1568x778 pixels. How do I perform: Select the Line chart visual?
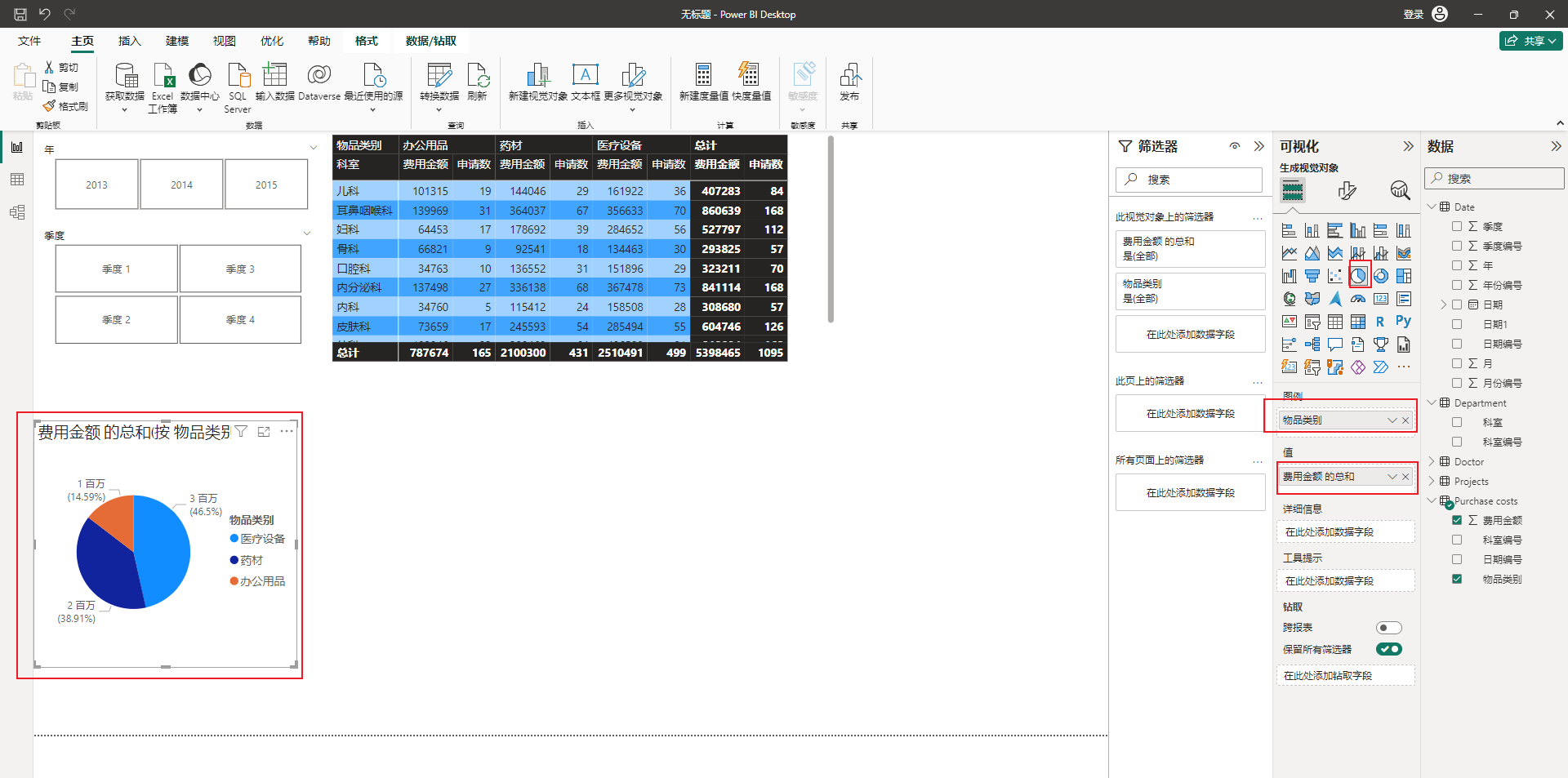point(1290,253)
